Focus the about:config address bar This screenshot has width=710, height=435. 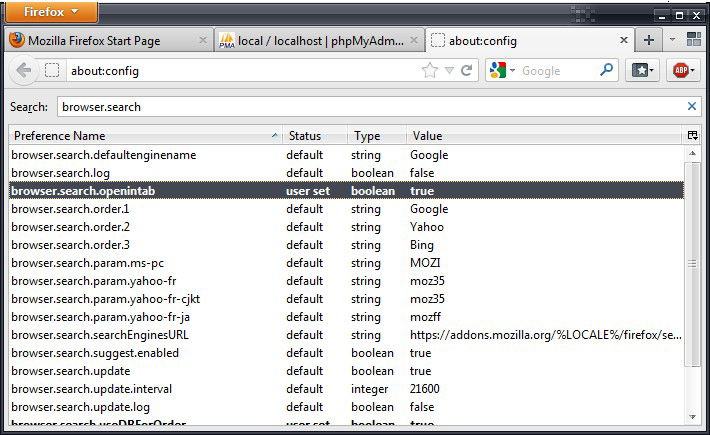click(245, 71)
